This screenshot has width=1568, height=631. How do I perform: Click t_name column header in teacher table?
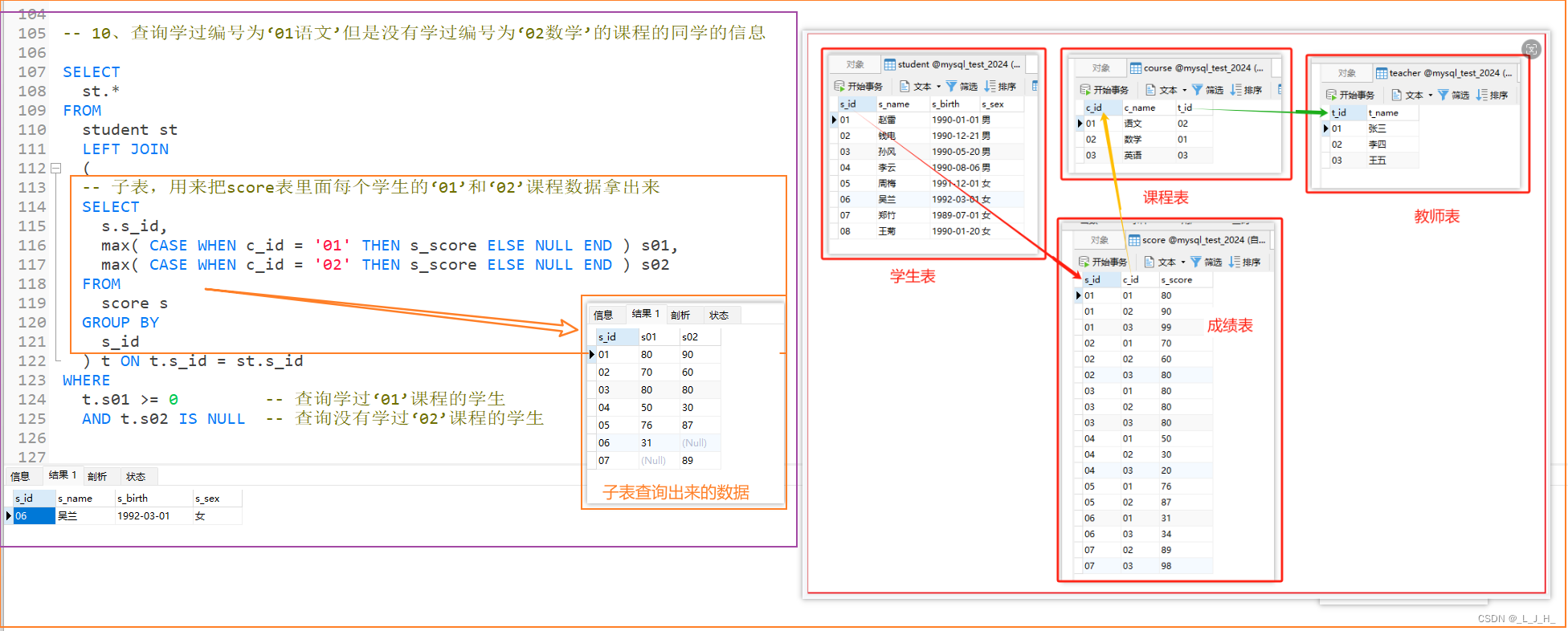click(1393, 112)
